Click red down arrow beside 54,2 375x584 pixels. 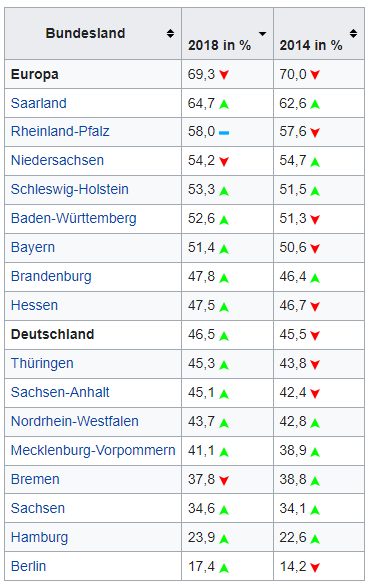click(x=224, y=162)
